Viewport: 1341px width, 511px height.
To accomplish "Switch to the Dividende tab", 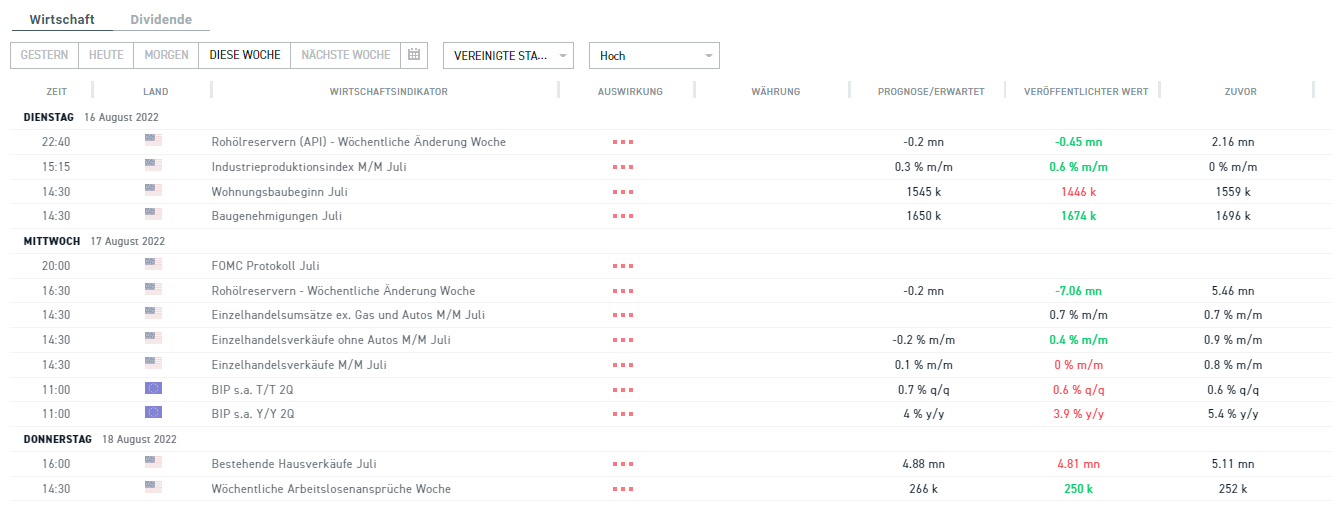I will 161,20.
